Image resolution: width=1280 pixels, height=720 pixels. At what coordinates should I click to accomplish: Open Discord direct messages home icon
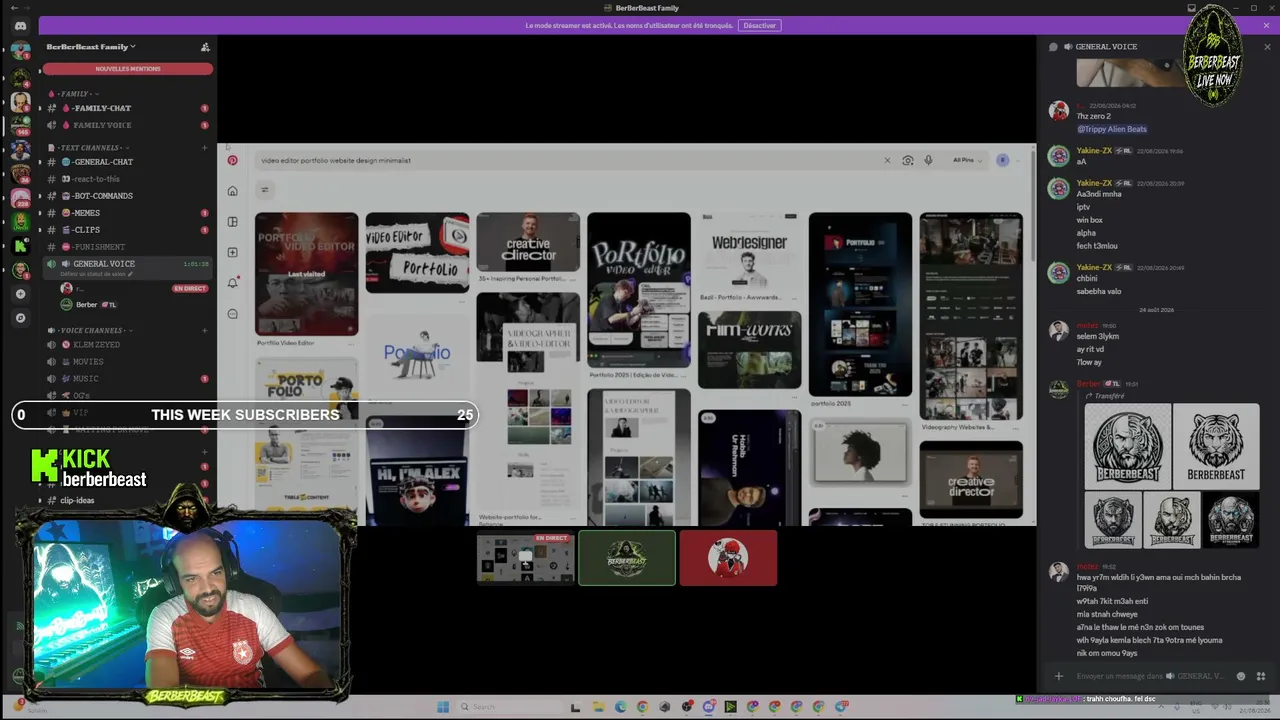20,26
